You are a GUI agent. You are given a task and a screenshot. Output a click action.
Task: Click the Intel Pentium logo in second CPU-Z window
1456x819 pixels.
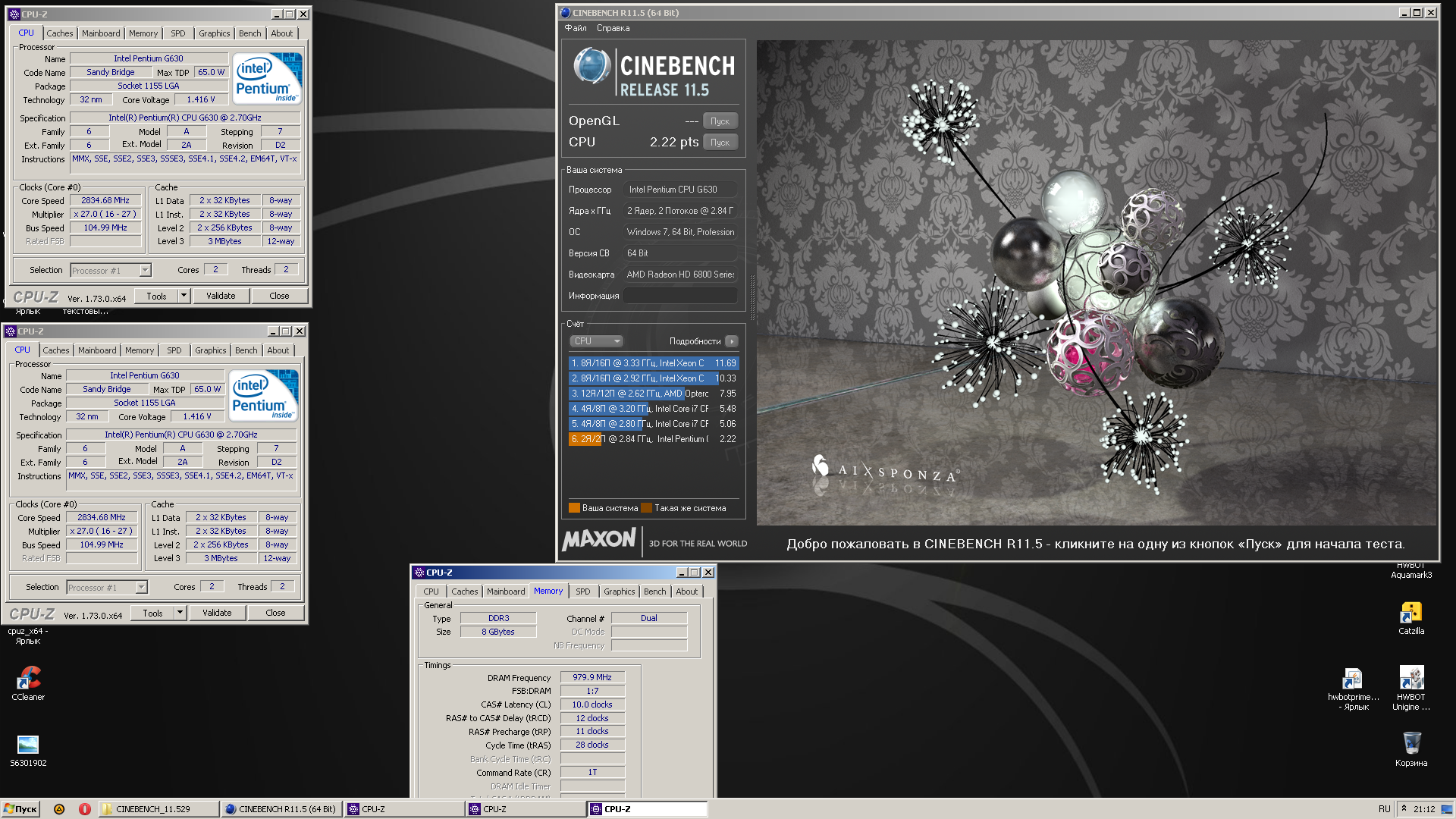click(x=263, y=395)
